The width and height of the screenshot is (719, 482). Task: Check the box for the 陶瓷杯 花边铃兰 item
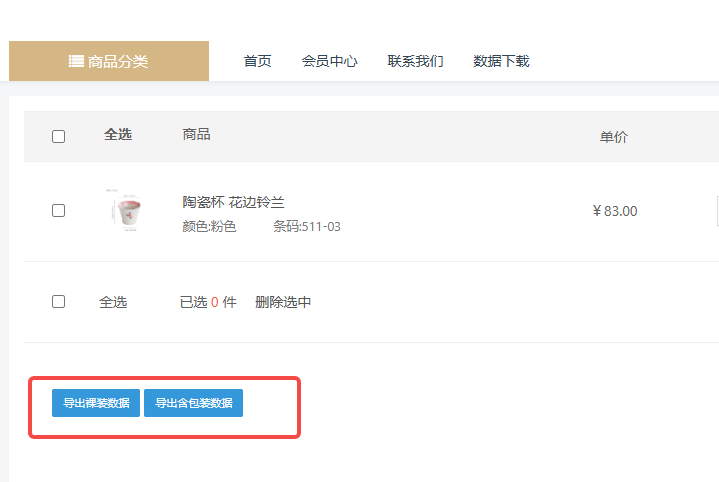(58, 211)
